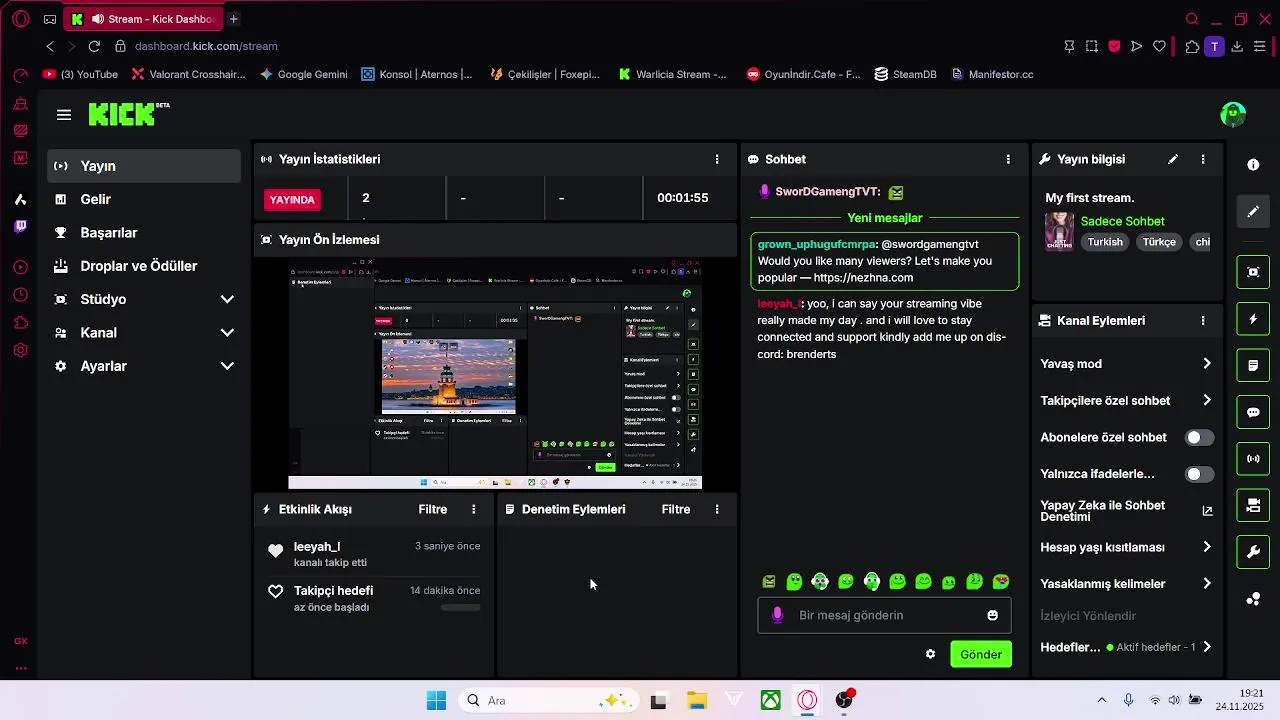
Task: Open the Sohbet panel three-dot menu
Action: pos(1008,159)
